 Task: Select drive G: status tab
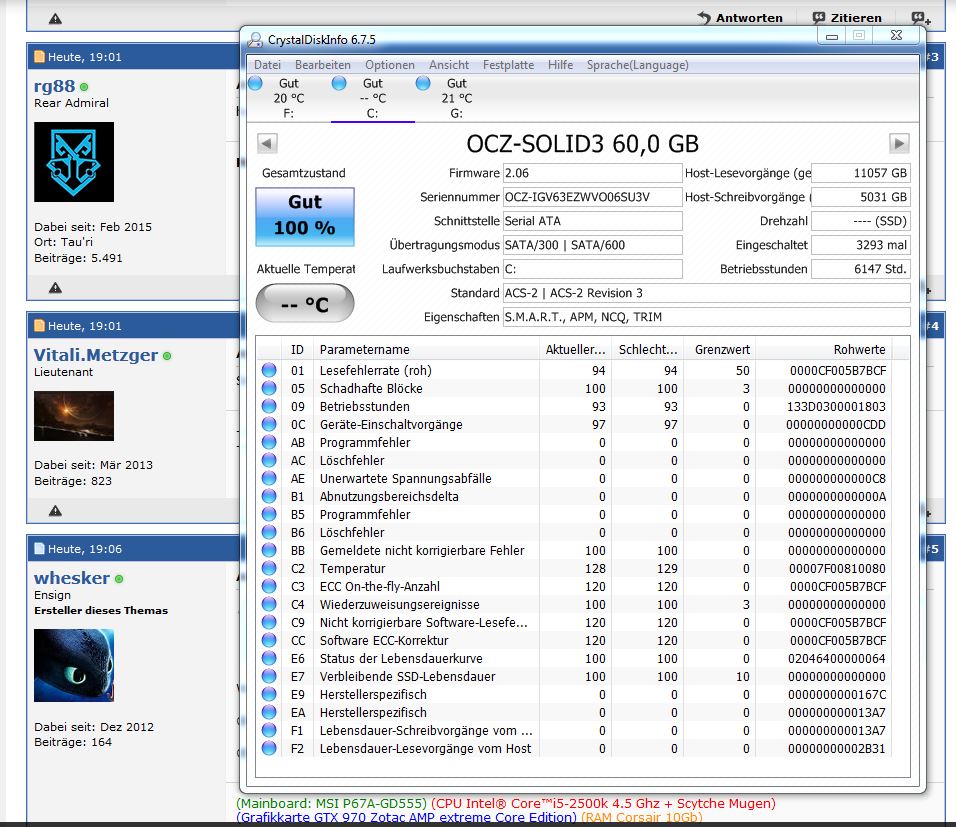pyautogui.click(x=457, y=98)
